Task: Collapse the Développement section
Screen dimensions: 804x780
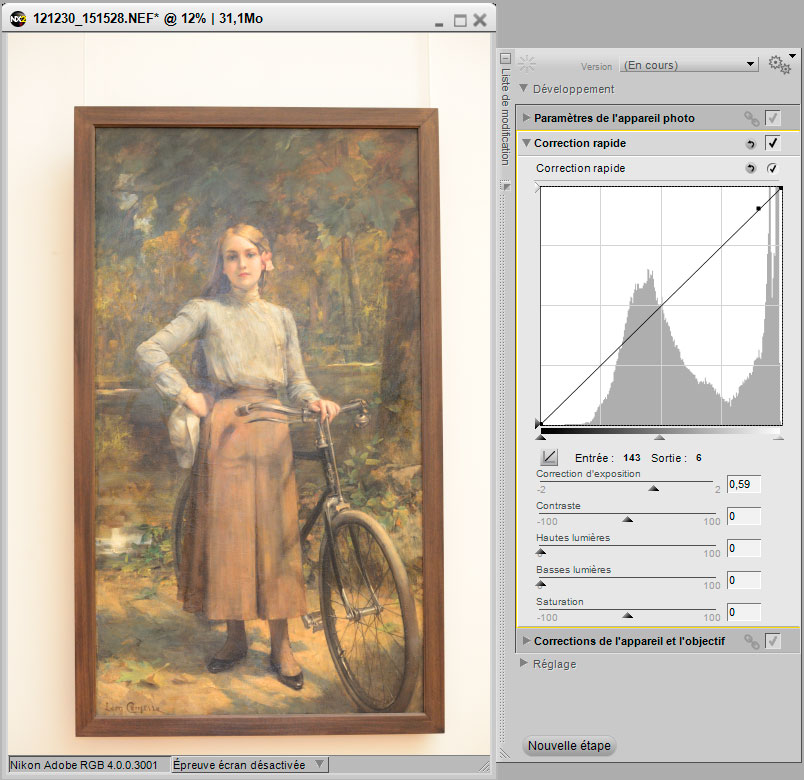Action: click(524, 88)
